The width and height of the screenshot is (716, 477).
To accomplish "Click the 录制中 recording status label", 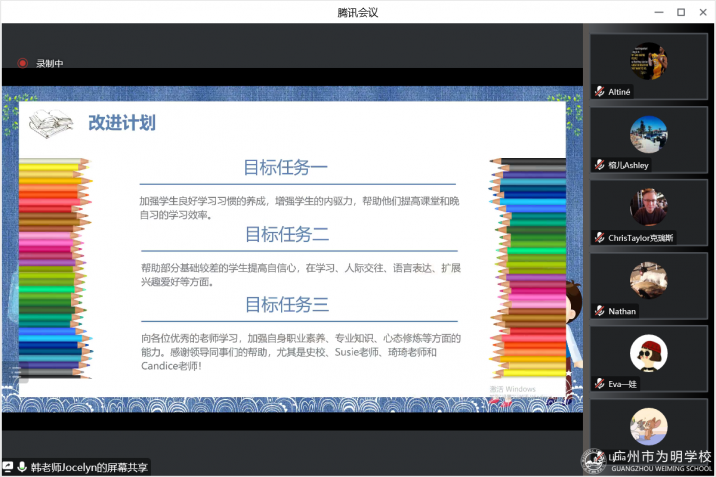I will click(x=50, y=63).
